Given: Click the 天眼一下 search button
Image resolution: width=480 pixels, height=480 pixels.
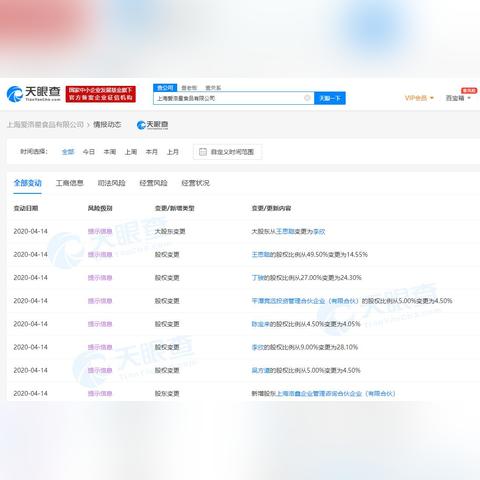Looking at the screenshot, I should pos(330,98).
